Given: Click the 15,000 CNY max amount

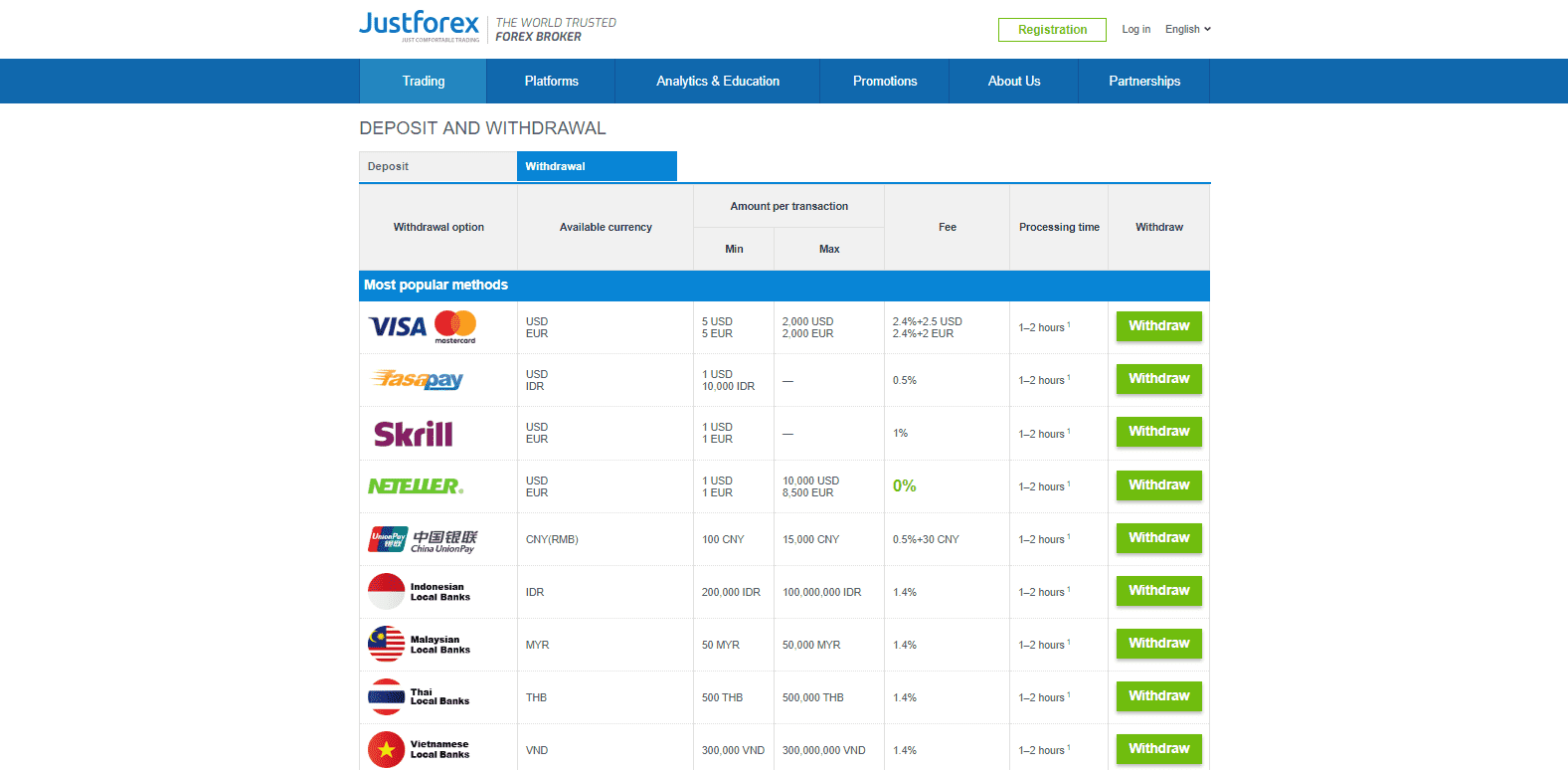Looking at the screenshot, I should (811, 540).
